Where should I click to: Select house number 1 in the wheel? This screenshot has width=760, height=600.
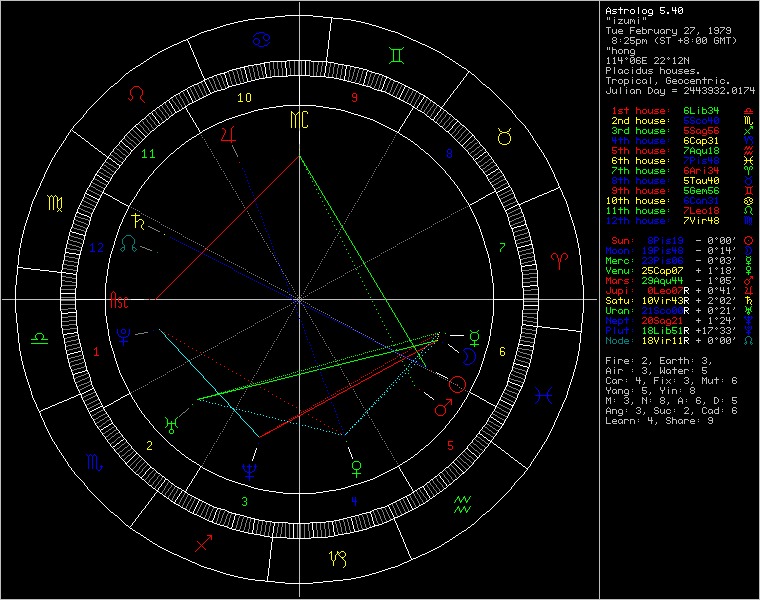[96, 352]
